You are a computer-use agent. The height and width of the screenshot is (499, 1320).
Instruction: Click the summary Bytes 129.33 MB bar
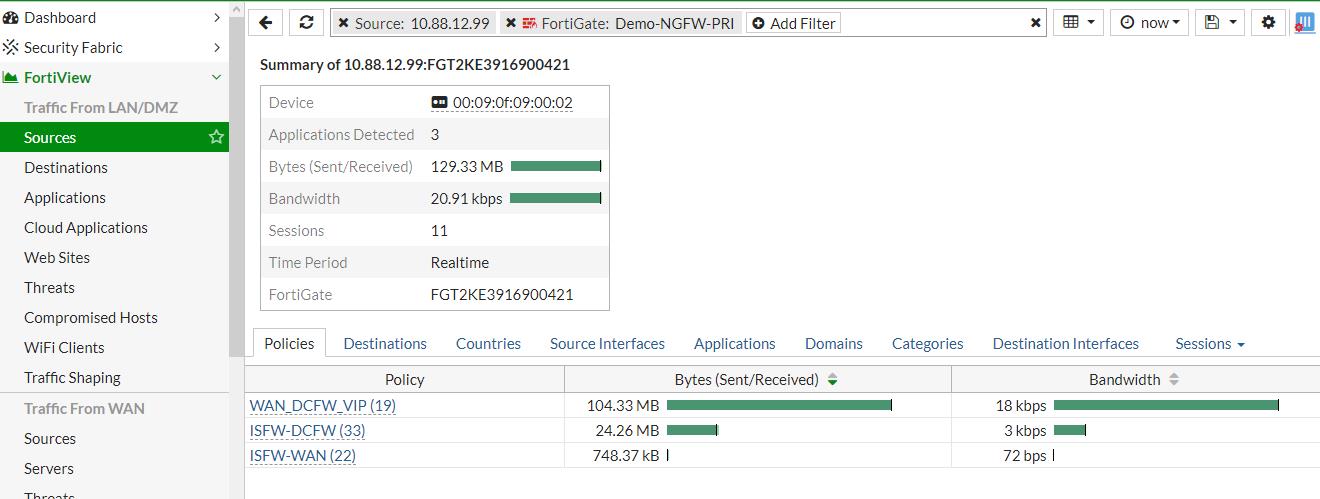coord(556,166)
